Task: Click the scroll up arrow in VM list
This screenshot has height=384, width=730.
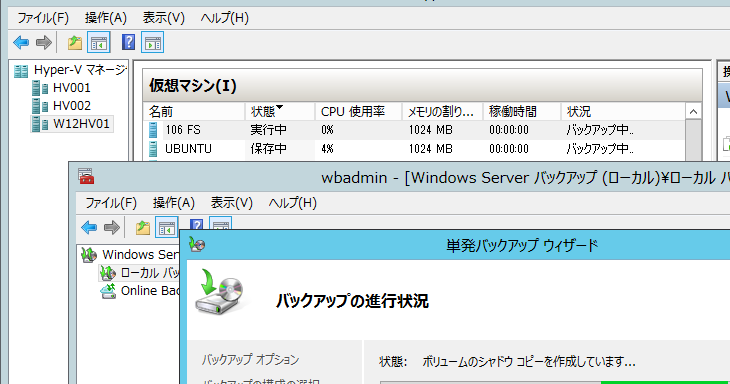Action: (693, 112)
